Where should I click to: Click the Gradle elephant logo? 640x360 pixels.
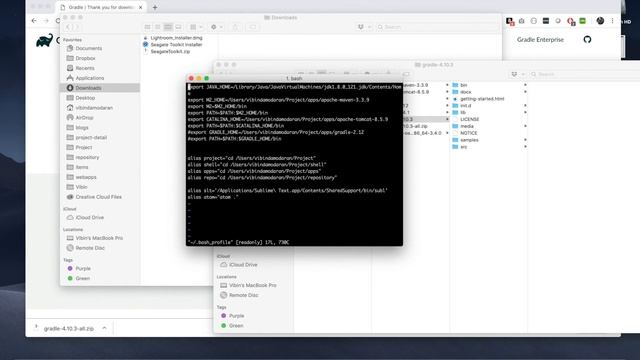tap(44, 40)
